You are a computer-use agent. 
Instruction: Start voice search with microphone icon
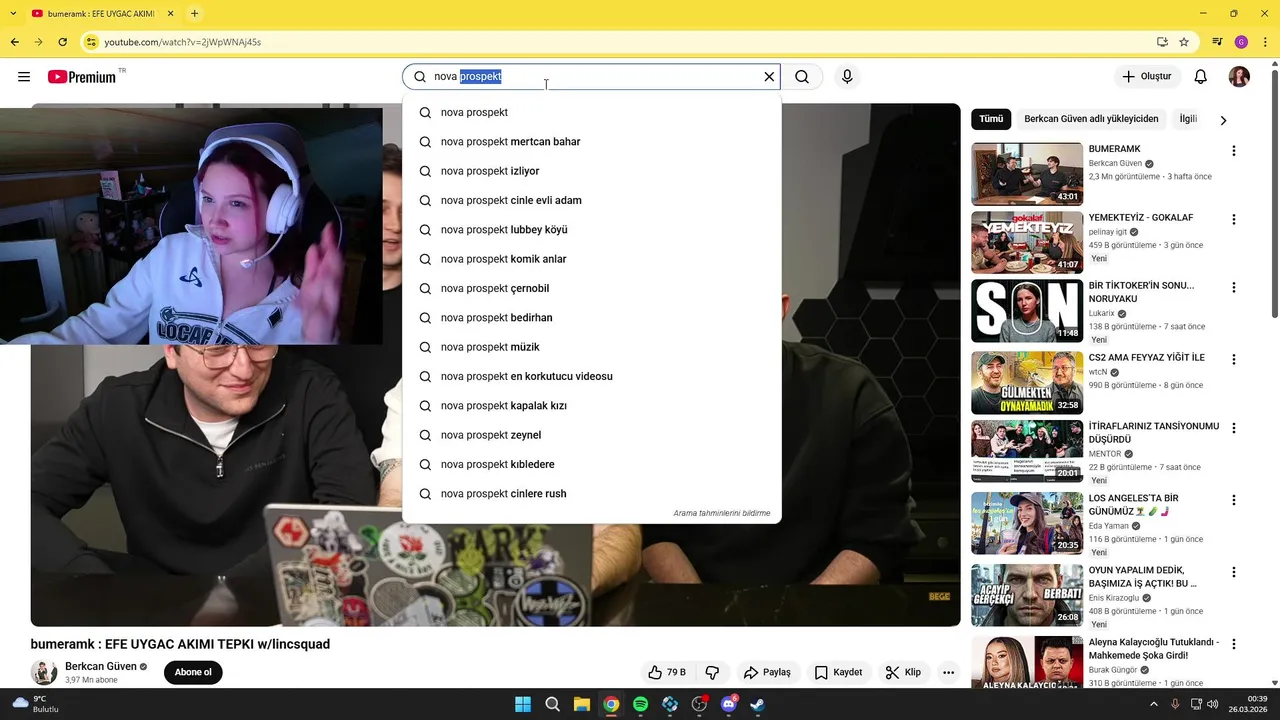pos(847,77)
